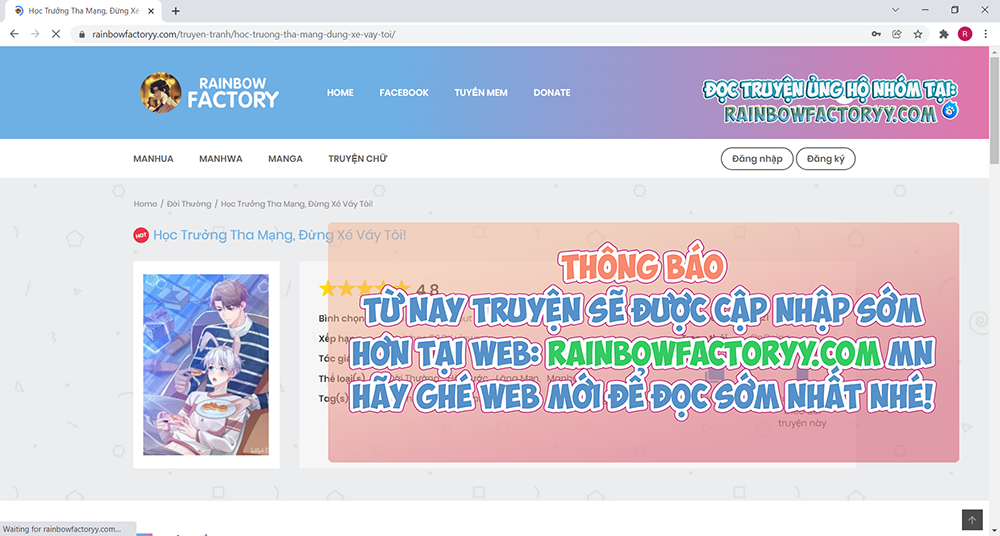Viewport: 1000px width, 536px height.
Task: Click the Rainbow Factory logo
Action: click(x=210, y=92)
